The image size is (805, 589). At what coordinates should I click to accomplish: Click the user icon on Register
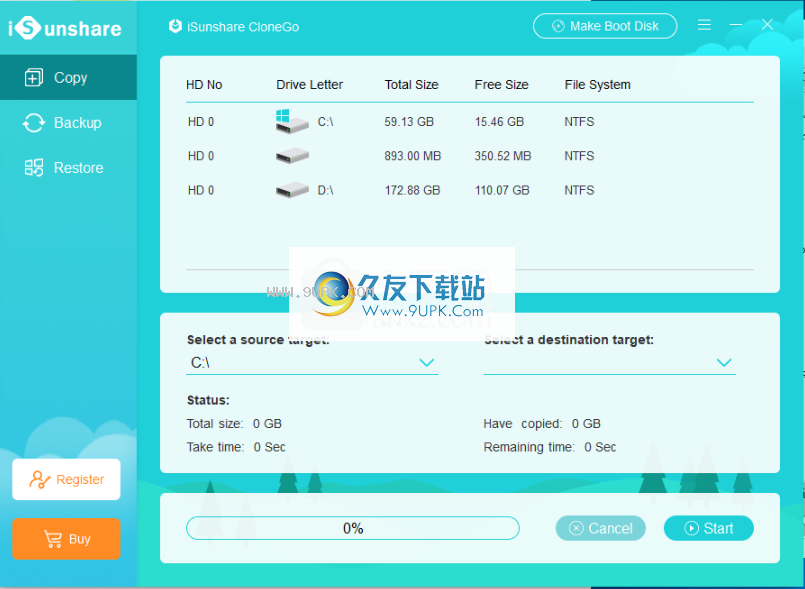pyautogui.click(x=40, y=480)
